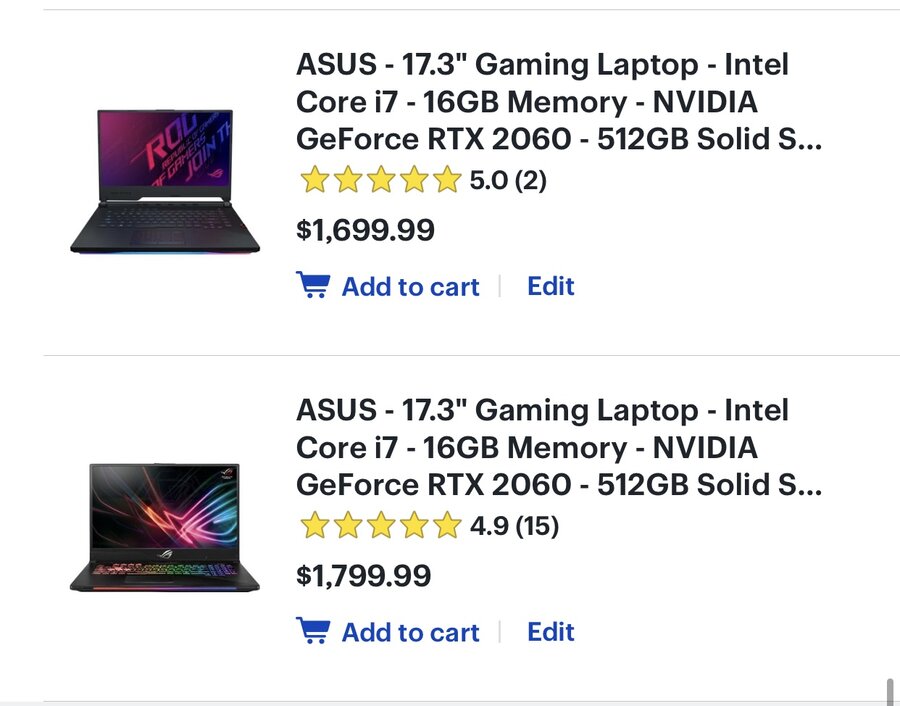Select the "Add to cart" text for $1,799.99 laptop
This screenshot has width=900, height=706.
coord(410,633)
